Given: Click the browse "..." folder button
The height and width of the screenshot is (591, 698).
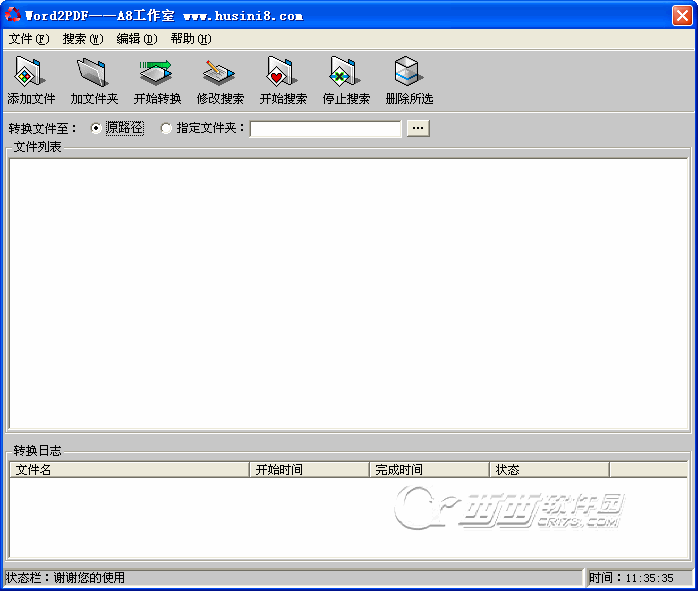Looking at the screenshot, I should 418,128.
